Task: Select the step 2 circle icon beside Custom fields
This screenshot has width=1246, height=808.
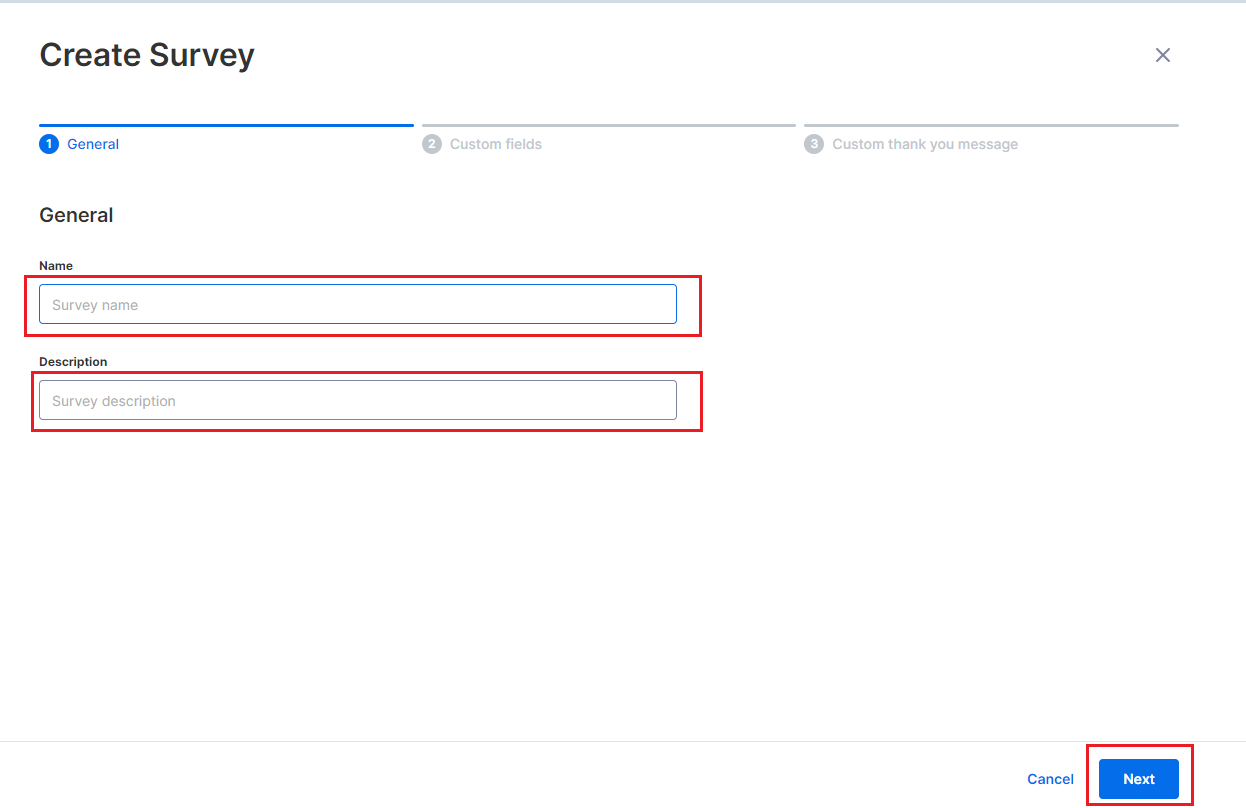Action: tap(432, 144)
